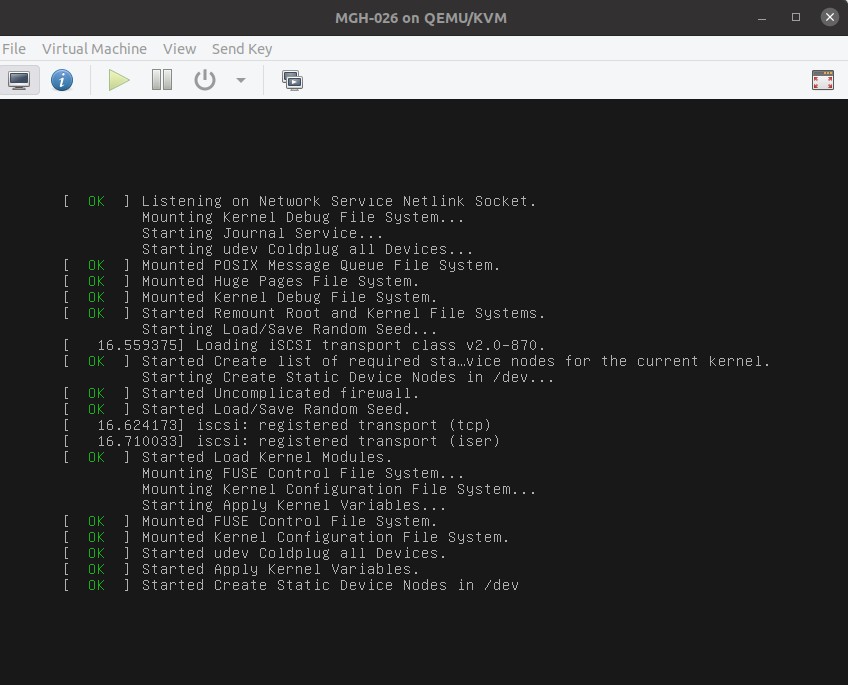
Task: Close the MGH-026 on QEMU/KVM window
Action: [x=829, y=17]
